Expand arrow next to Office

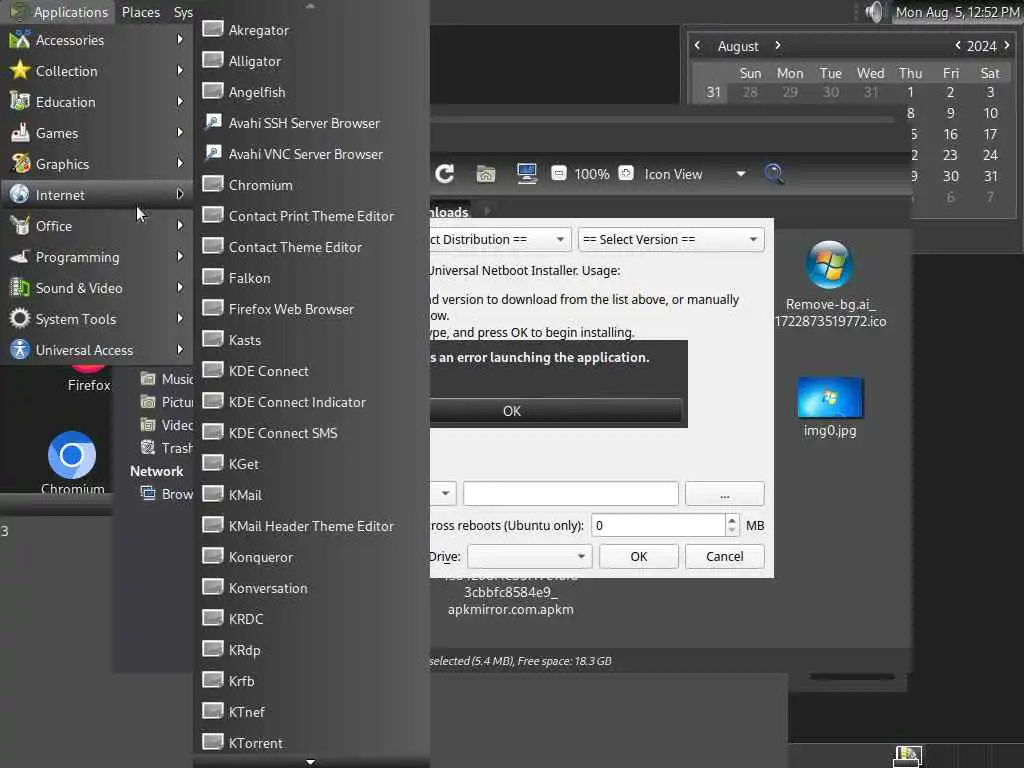pyautogui.click(x=180, y=225)
